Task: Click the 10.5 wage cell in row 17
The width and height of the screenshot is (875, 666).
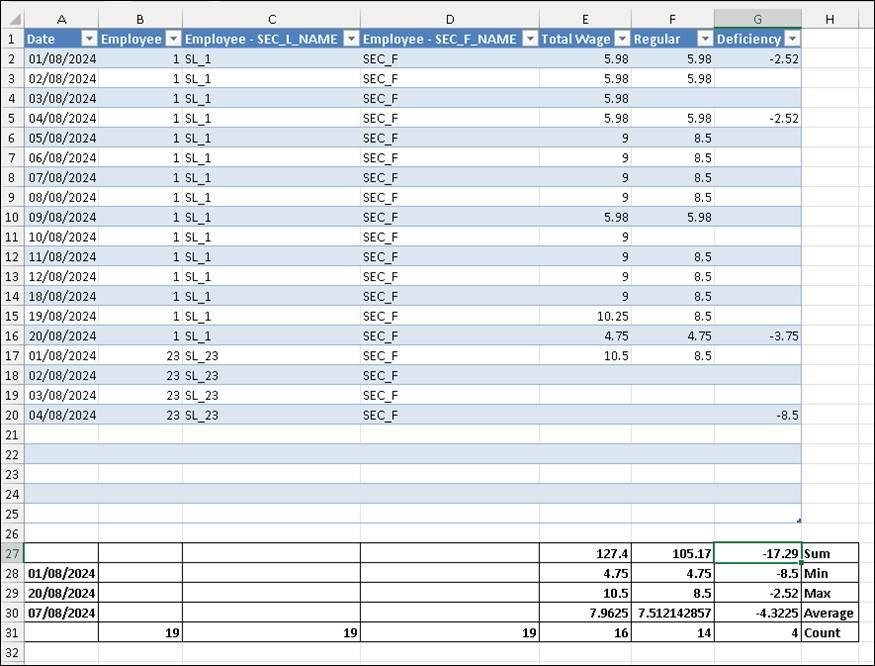Action: pos(585,356)
